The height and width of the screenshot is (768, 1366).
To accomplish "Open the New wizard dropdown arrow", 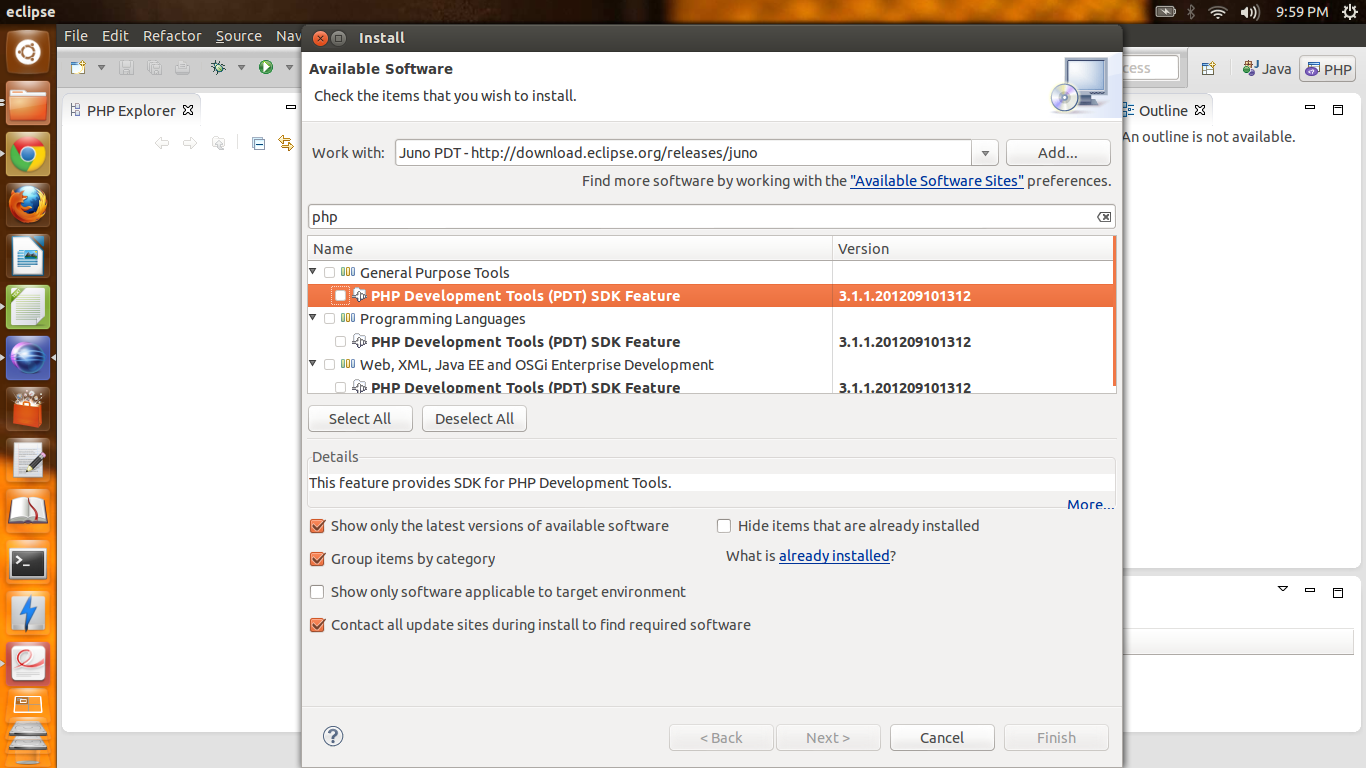I will (101, 68).
